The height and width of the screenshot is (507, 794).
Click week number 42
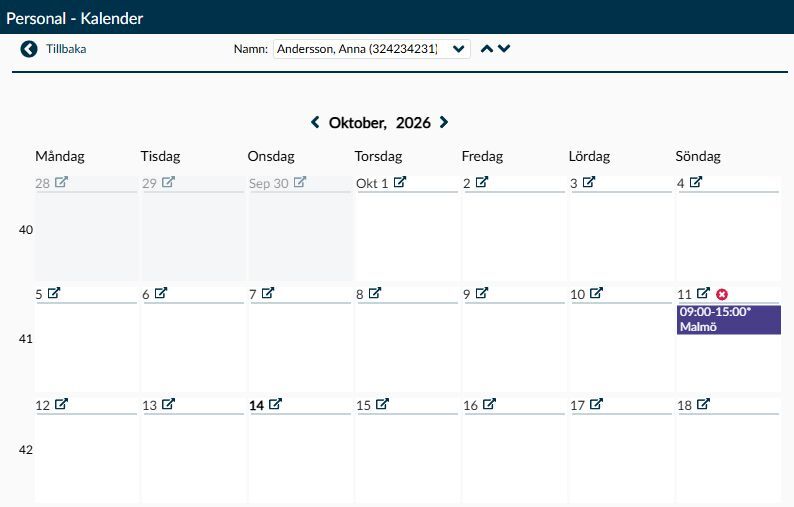[26, 450]
